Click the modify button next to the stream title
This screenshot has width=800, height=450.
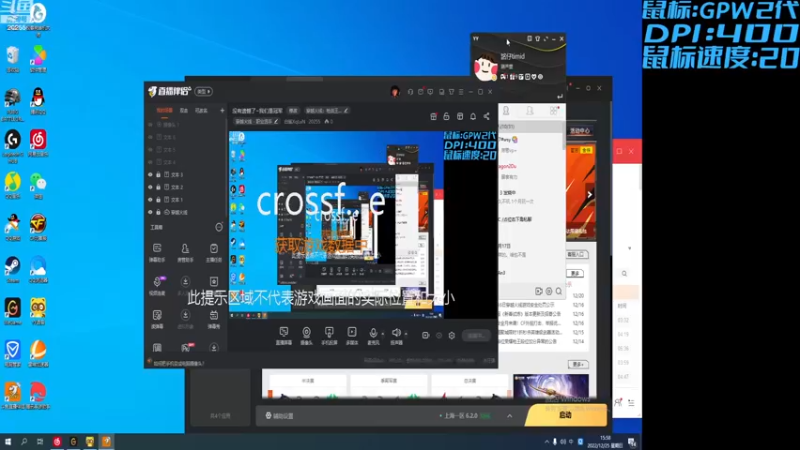293,110
